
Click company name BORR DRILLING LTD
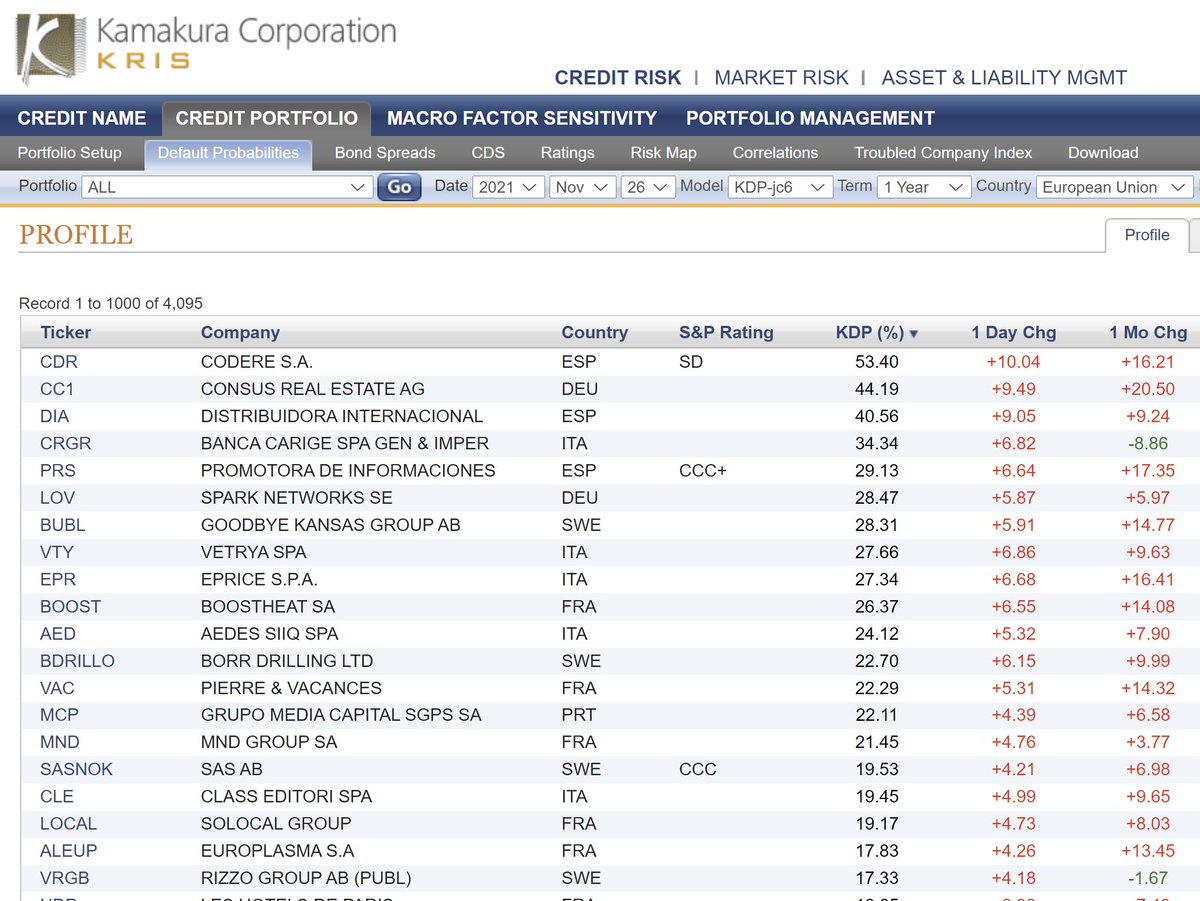(x=287, y=660)
